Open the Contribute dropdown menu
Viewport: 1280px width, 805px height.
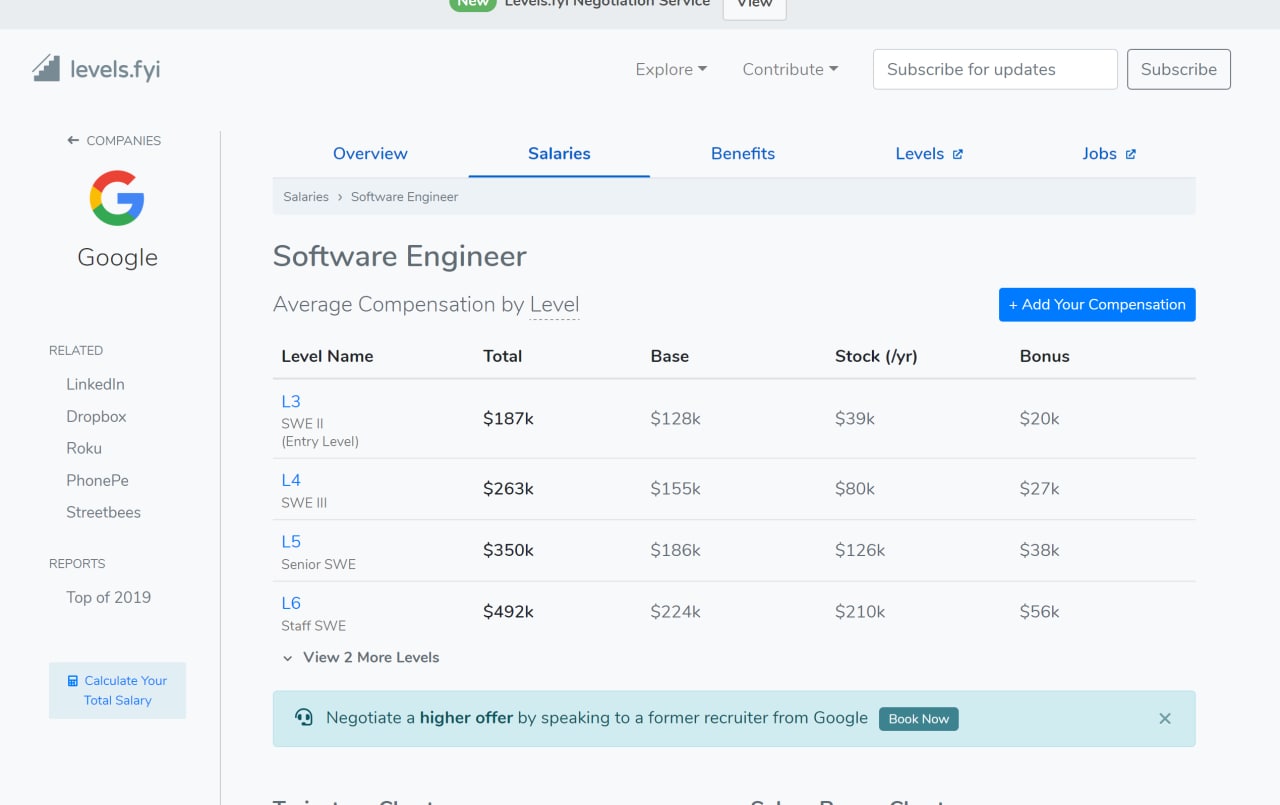[x=790, y=69]
